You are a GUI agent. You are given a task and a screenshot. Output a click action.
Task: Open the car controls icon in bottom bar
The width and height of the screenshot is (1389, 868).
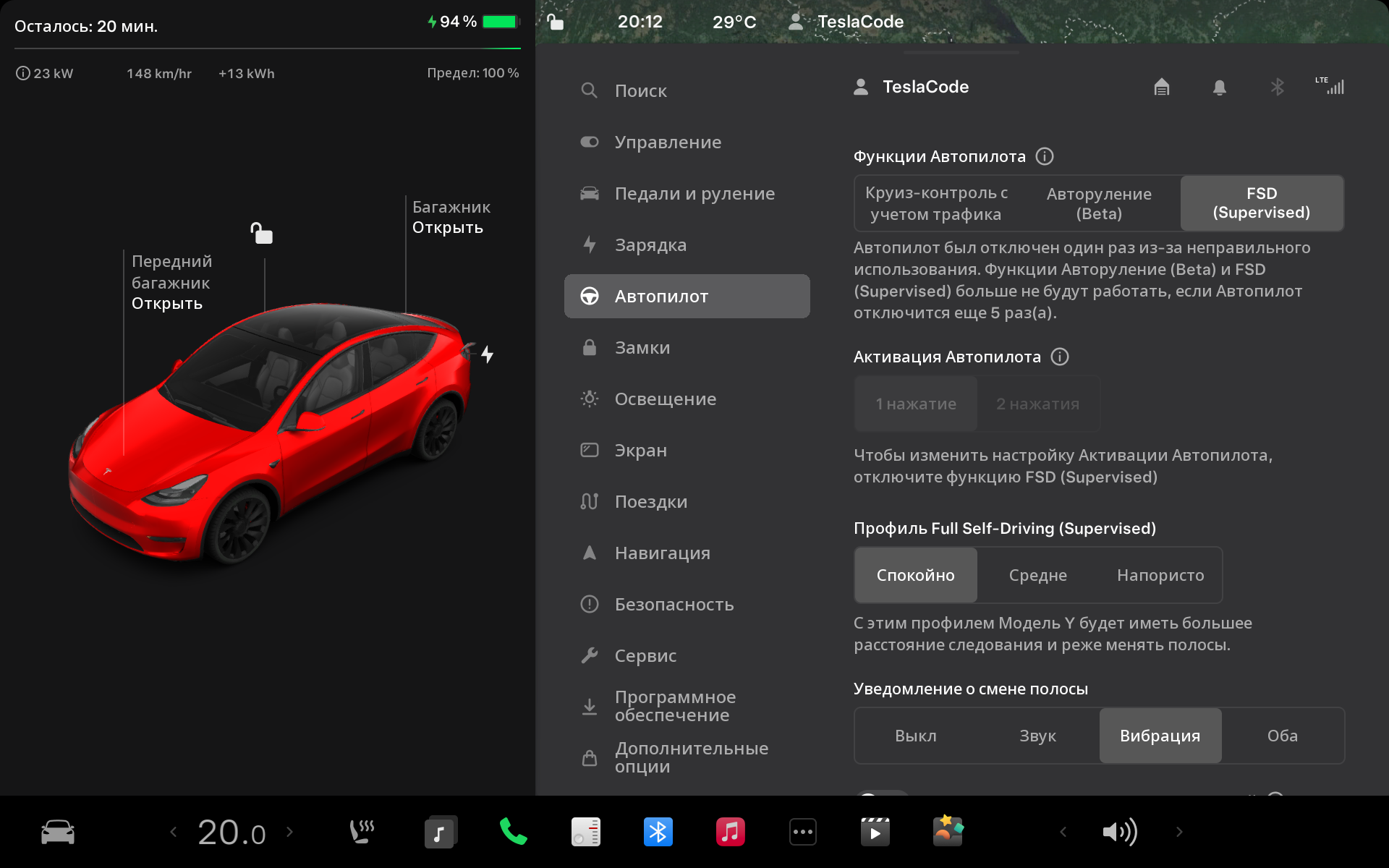[58, 832]
